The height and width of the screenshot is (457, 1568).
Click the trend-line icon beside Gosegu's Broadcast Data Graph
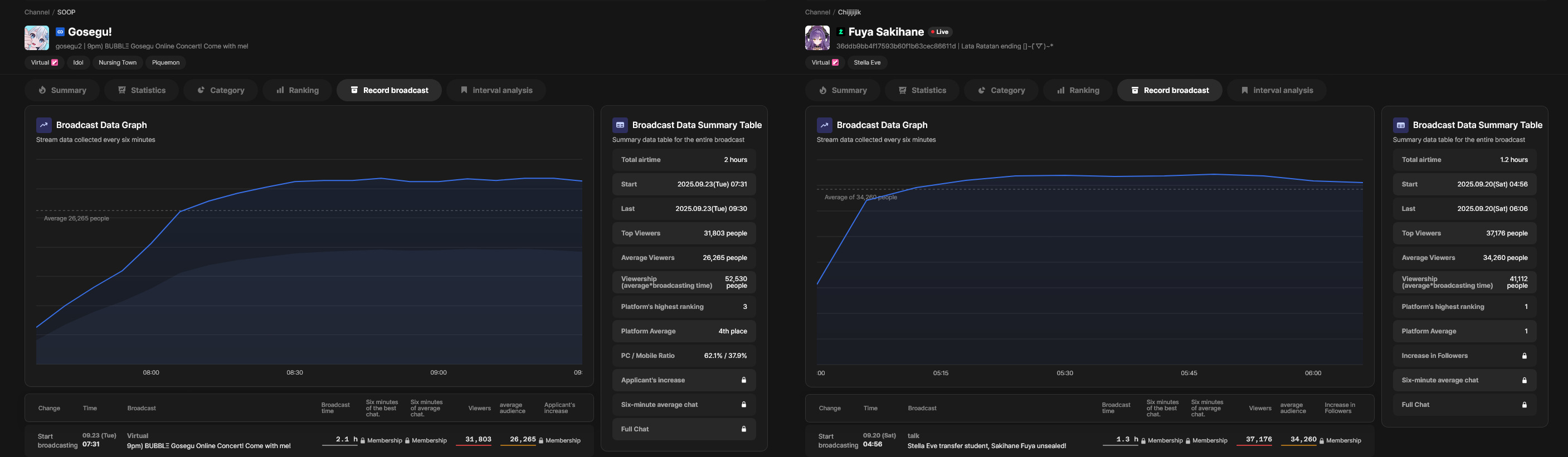[44, 125]
